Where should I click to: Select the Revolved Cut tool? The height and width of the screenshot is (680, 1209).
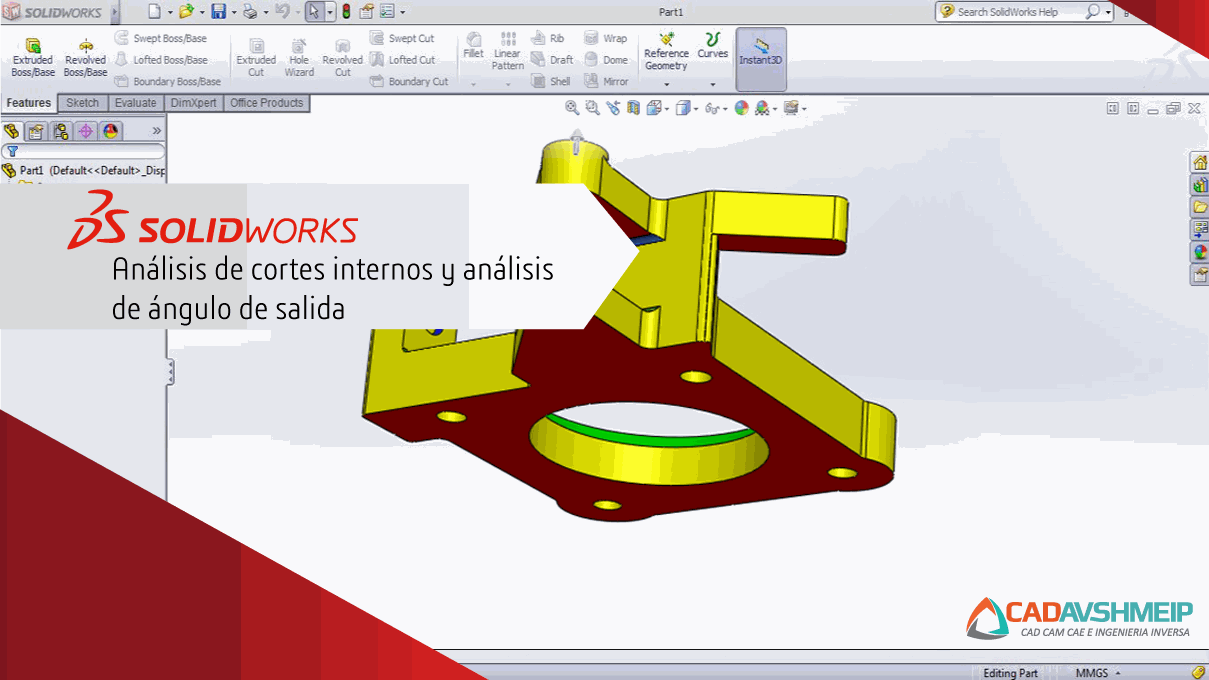tap(342, 58)
